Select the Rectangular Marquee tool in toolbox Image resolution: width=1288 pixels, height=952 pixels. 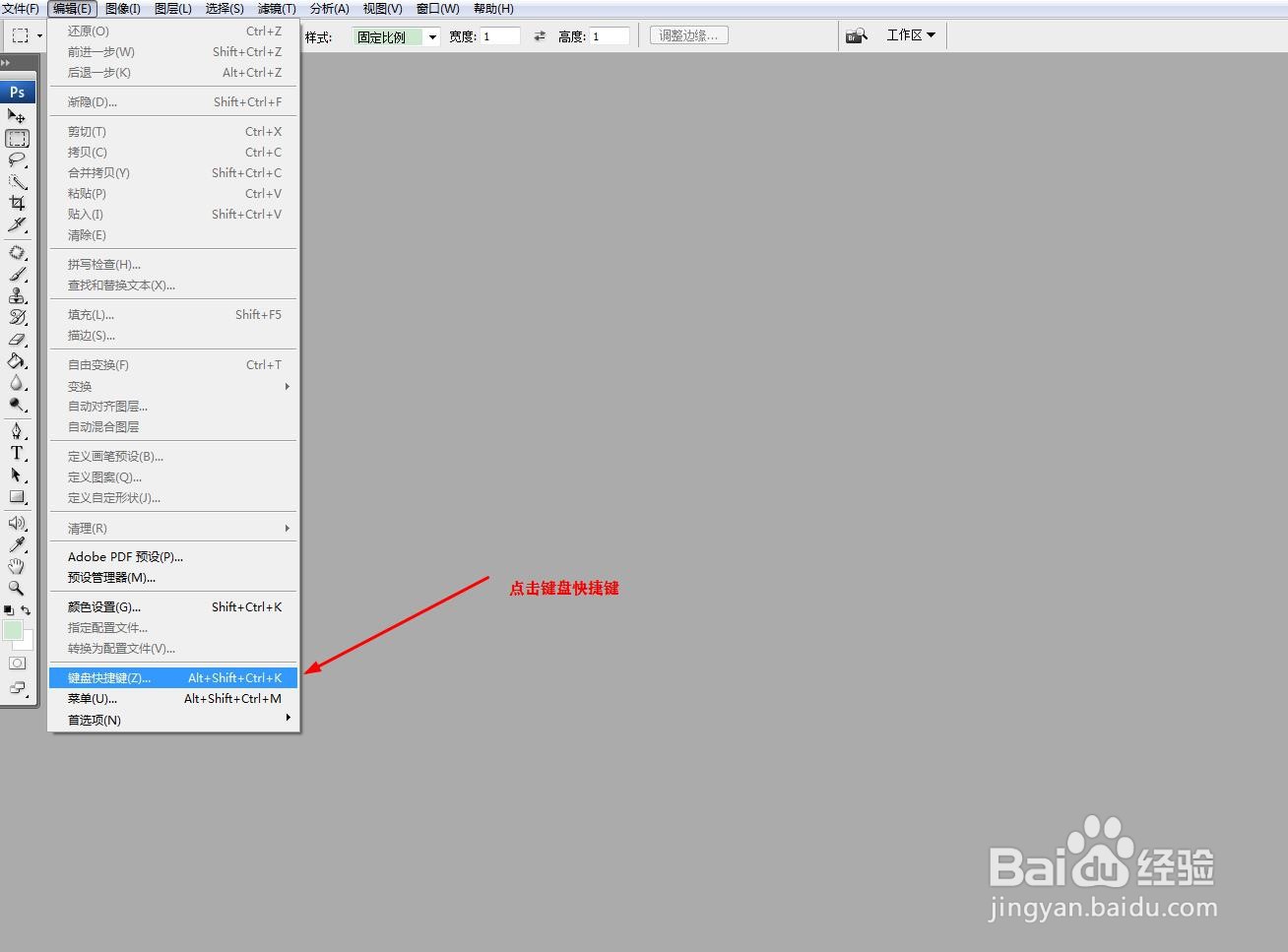pos(17,139)
